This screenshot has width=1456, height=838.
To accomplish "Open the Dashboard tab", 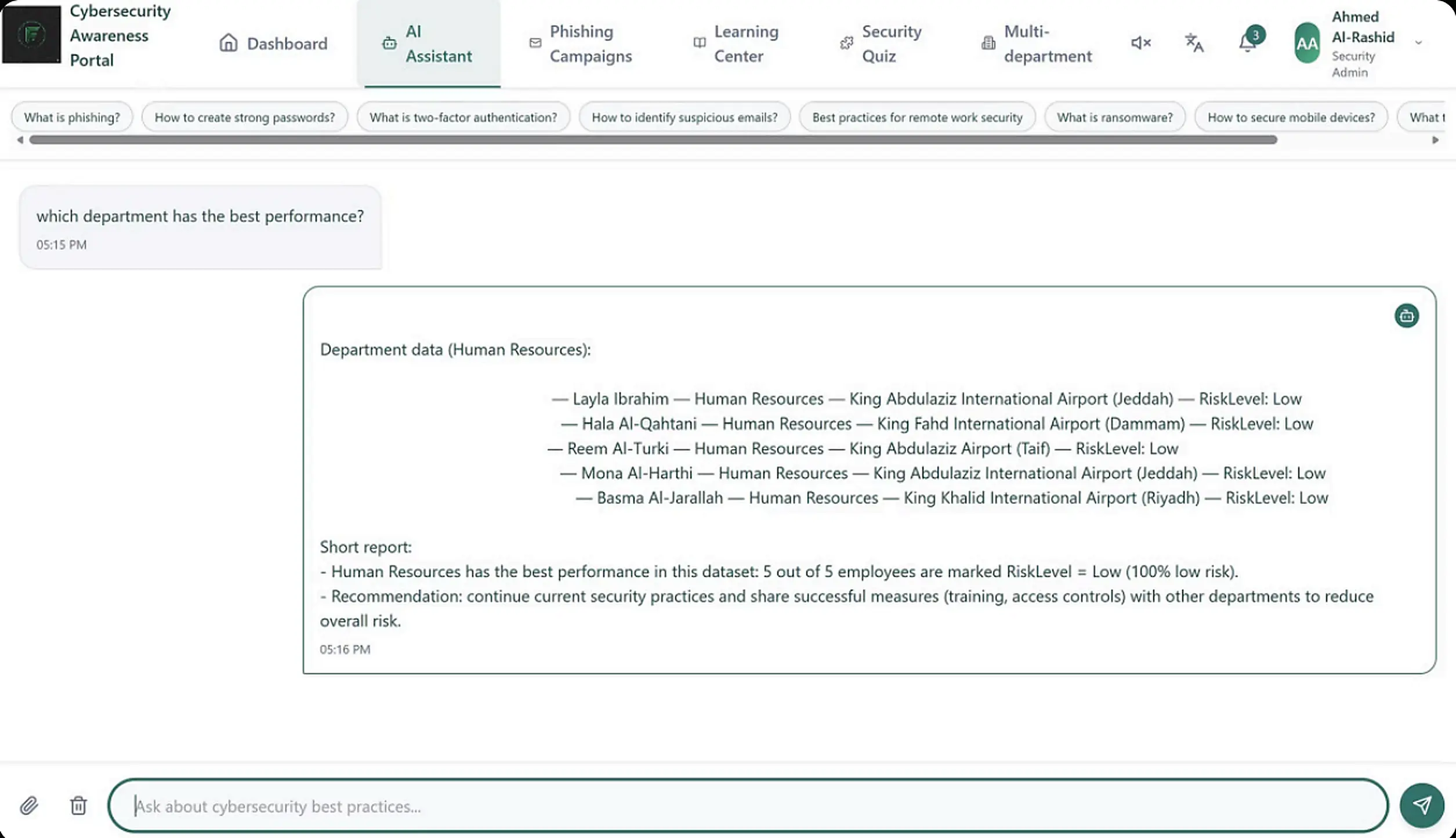I will (273, 44).
